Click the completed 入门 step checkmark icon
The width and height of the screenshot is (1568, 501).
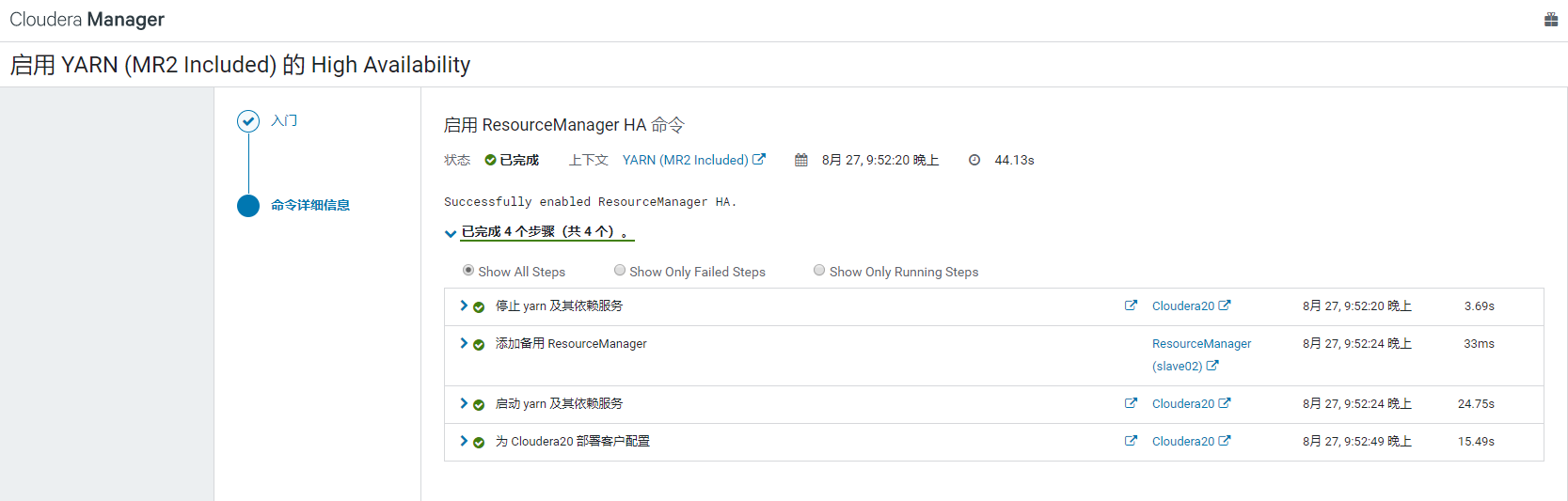[248, 121]
